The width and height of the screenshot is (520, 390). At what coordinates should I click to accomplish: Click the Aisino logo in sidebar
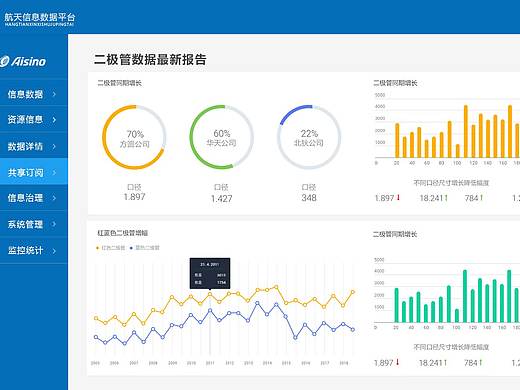(23, 61)
